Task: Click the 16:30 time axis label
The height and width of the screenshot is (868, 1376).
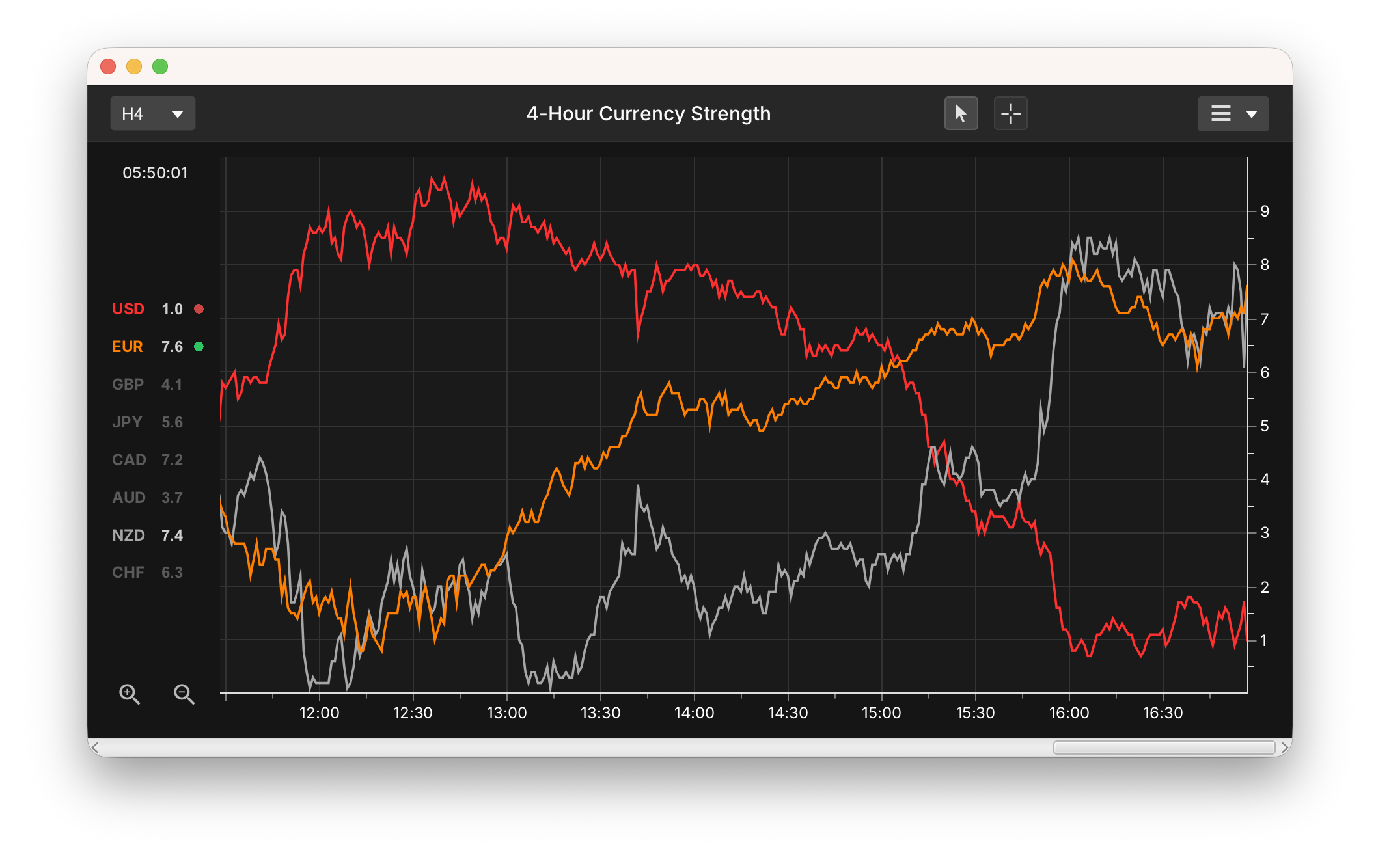Action: click(1163, 713)
